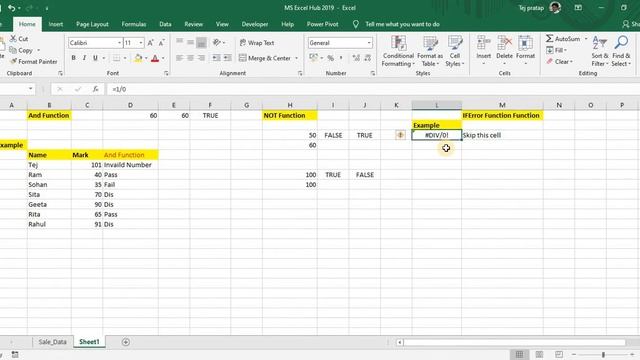Open the number format General dropdown

[369, 43]
